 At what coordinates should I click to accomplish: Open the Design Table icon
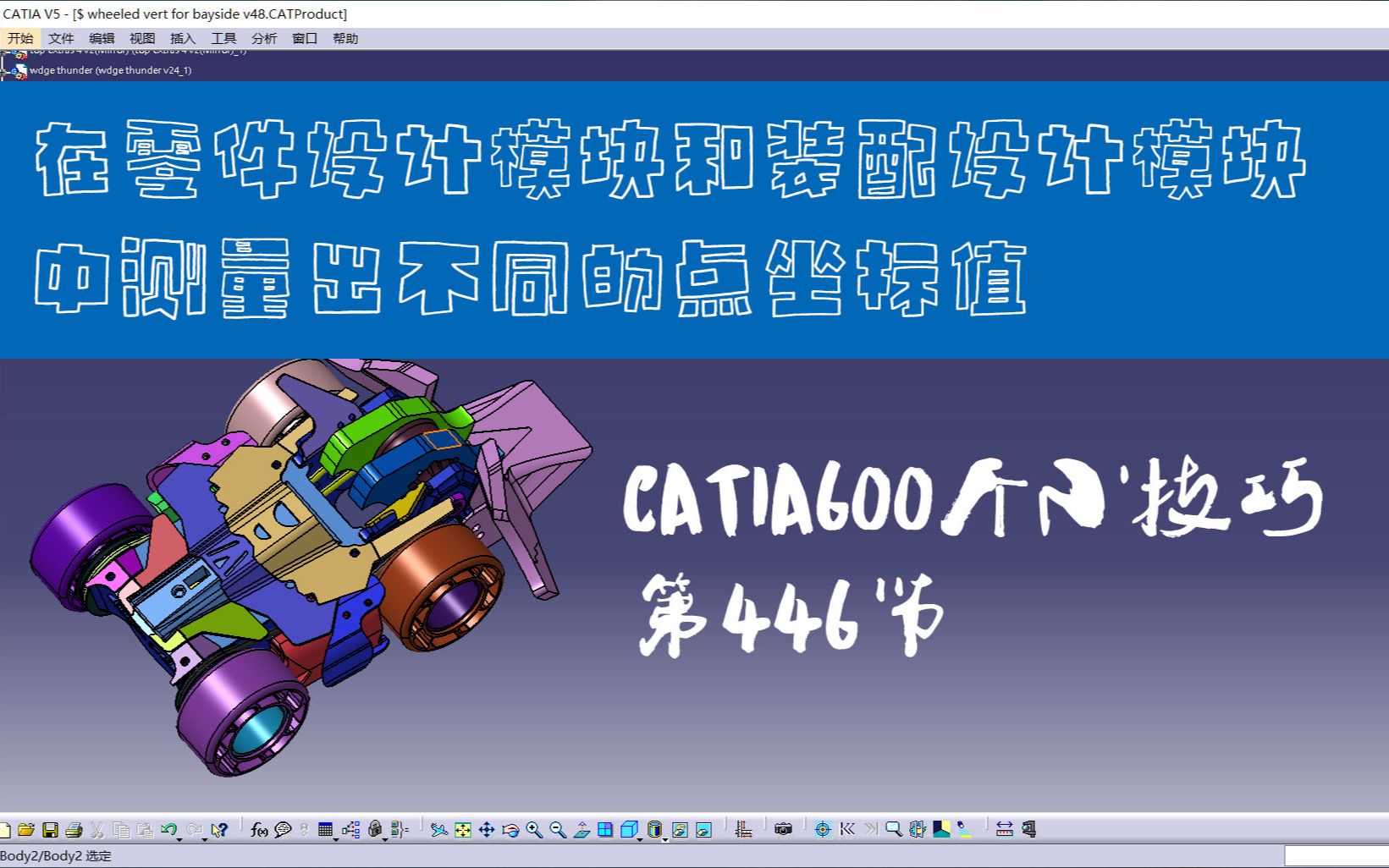pyautogui.click(x=325, y=830)
